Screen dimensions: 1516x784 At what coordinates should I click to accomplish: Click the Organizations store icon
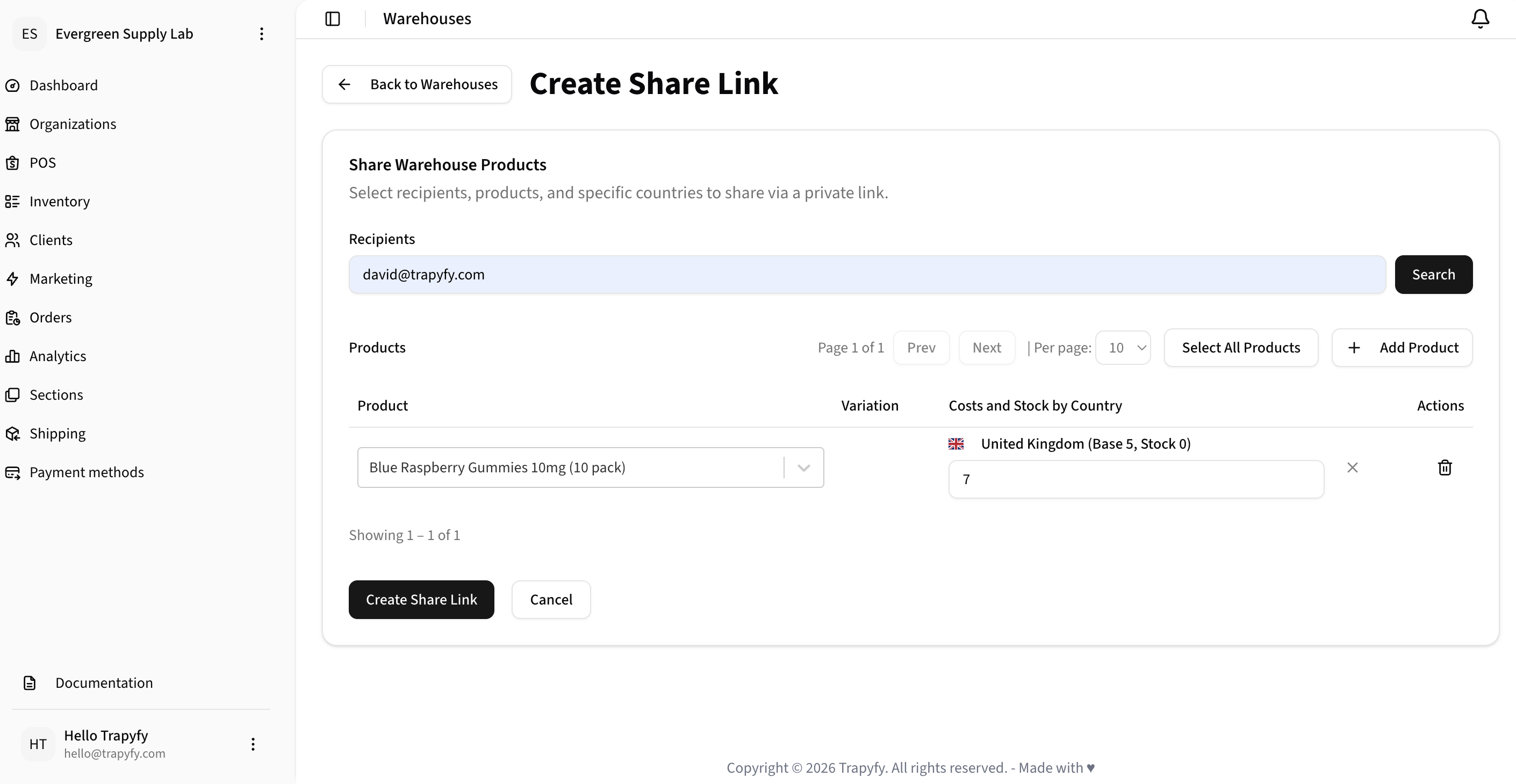point(12,124)
